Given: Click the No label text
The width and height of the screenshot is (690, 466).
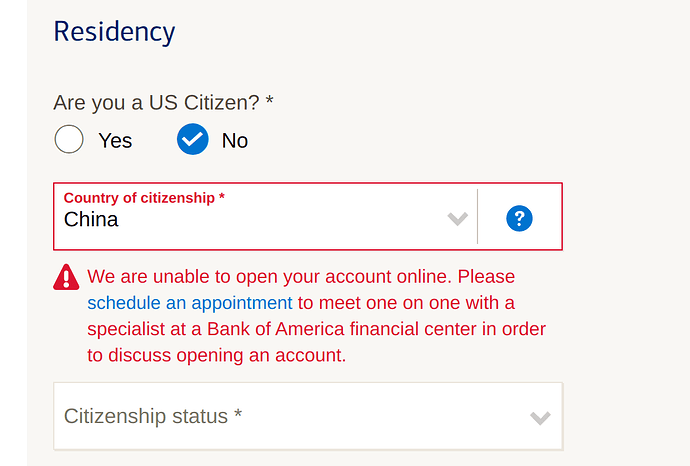Looking at the screenshot, I should [235, 141].
